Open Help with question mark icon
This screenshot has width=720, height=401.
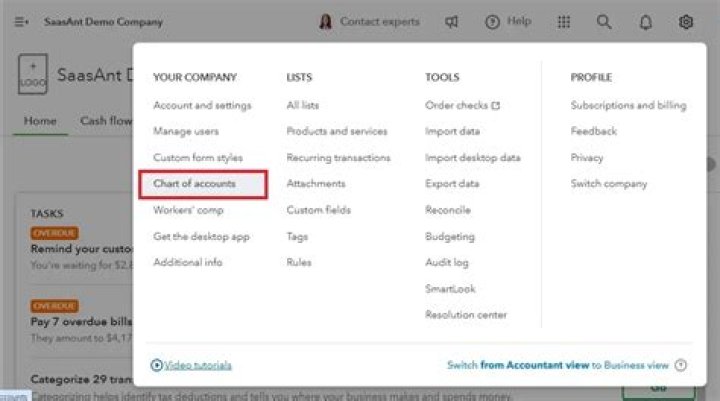click(x=508, y=21)
